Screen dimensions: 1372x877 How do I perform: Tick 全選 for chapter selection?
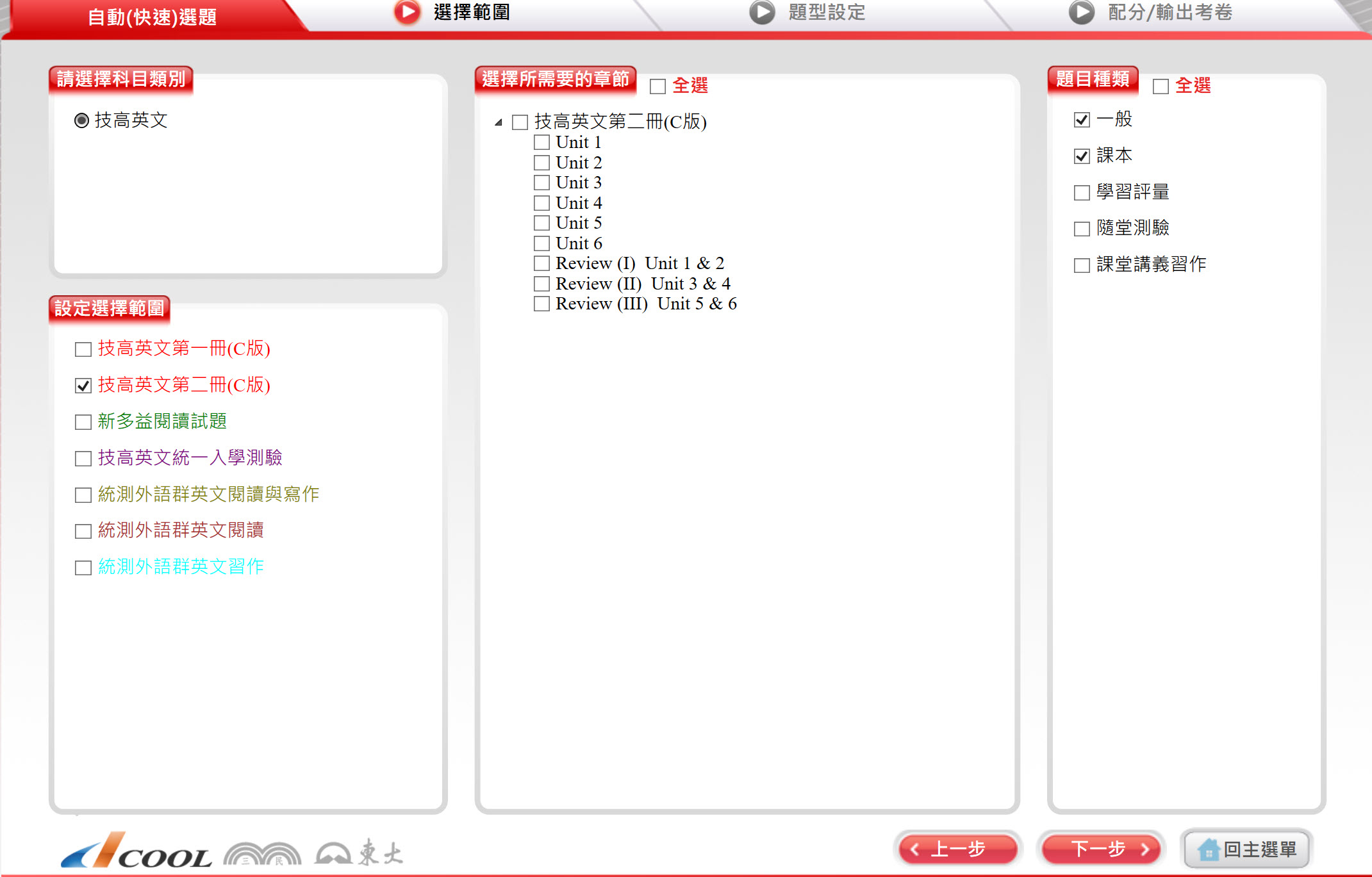657,86
